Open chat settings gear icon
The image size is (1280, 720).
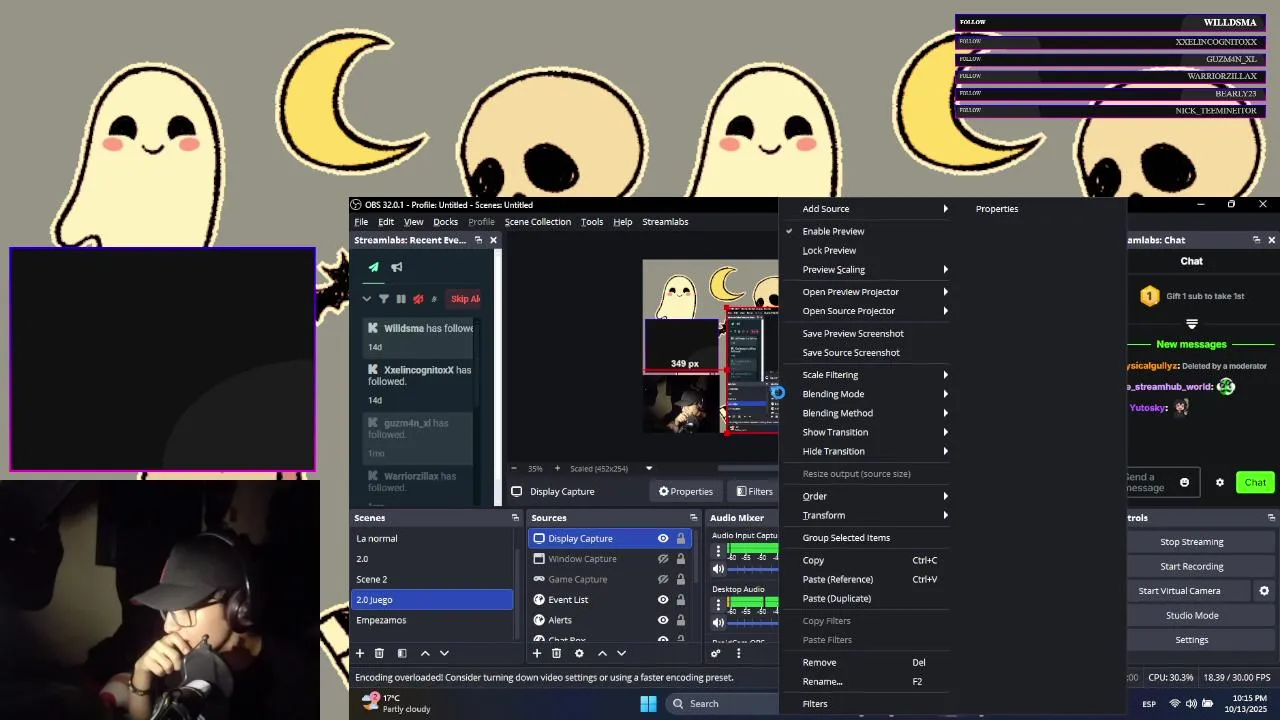(x=1220, y=482)
